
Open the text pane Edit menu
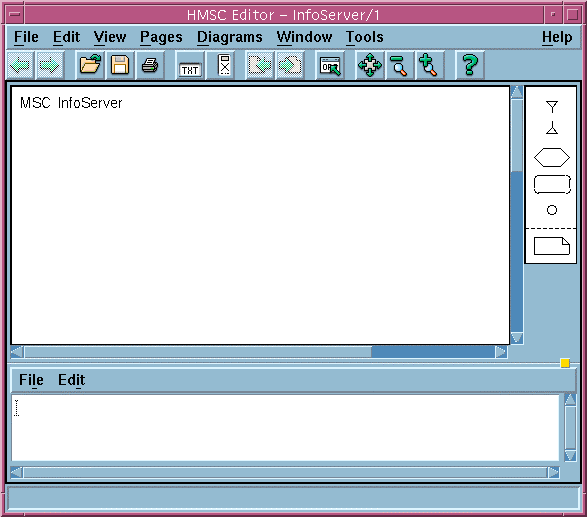[x=72, y=380]
